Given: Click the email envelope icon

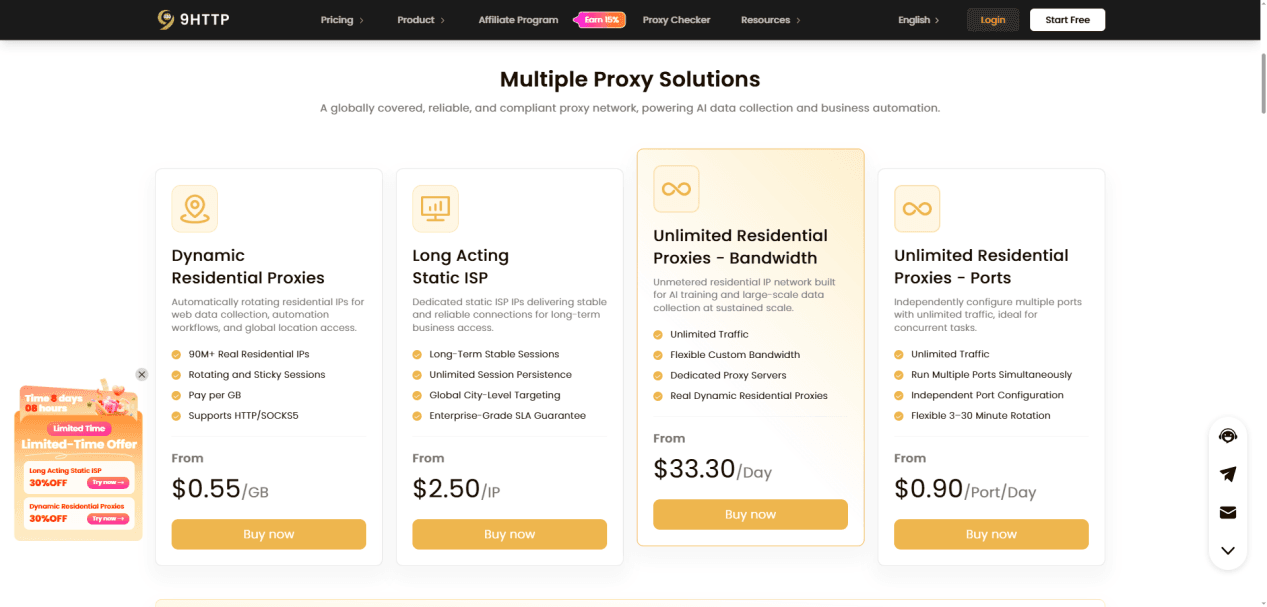Looking at the screenshot, I should (x=1228, y=512).
